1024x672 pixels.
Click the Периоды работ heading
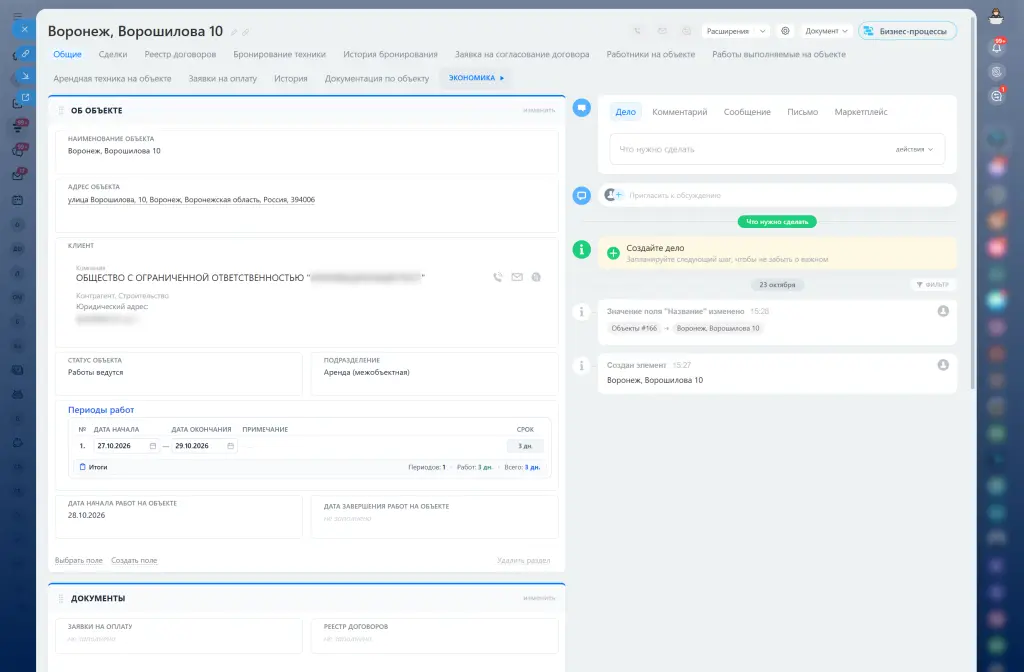pyautogui.click(x=101, y=410)
